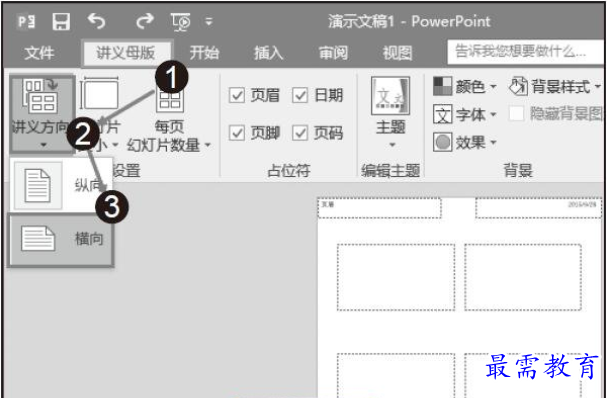This screenshot has height=398, width=607.
Task: Open the 视图 tab
Action: pyautogui.click(x=397, y=52)
